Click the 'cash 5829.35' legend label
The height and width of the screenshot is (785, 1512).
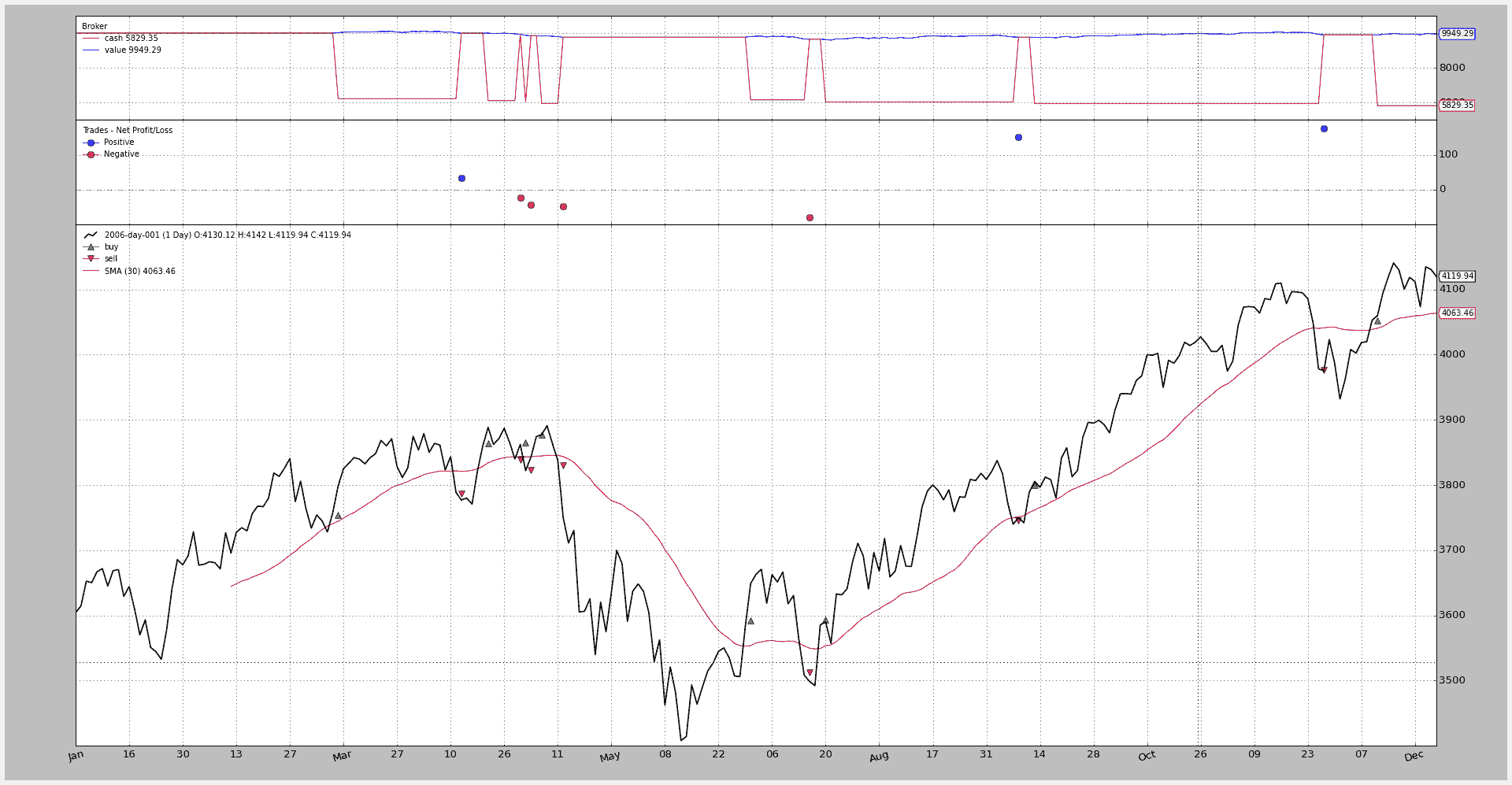pyautogui.click(x=131, y=39)
